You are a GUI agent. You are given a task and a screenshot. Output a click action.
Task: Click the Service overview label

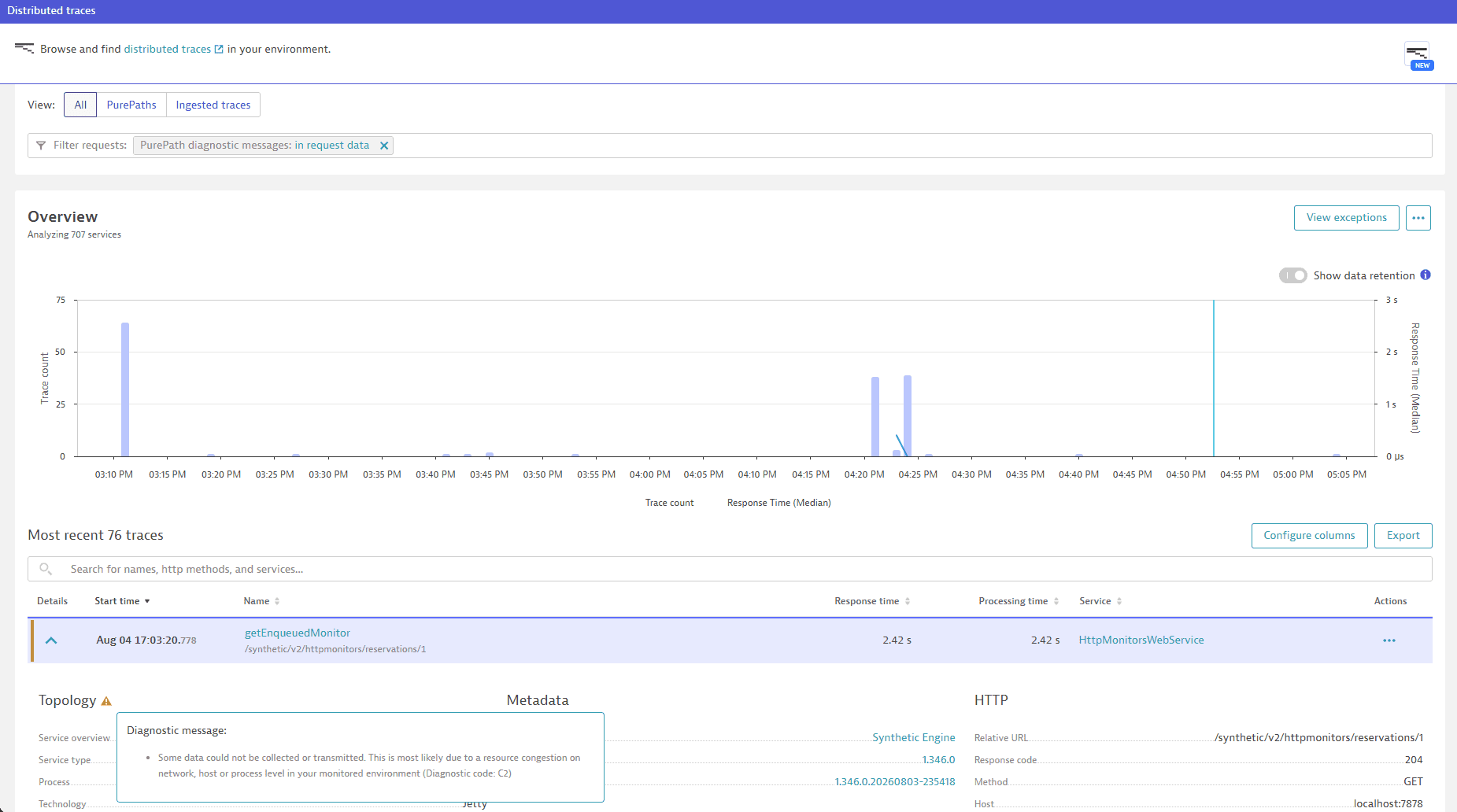click(x=74, y=738)
